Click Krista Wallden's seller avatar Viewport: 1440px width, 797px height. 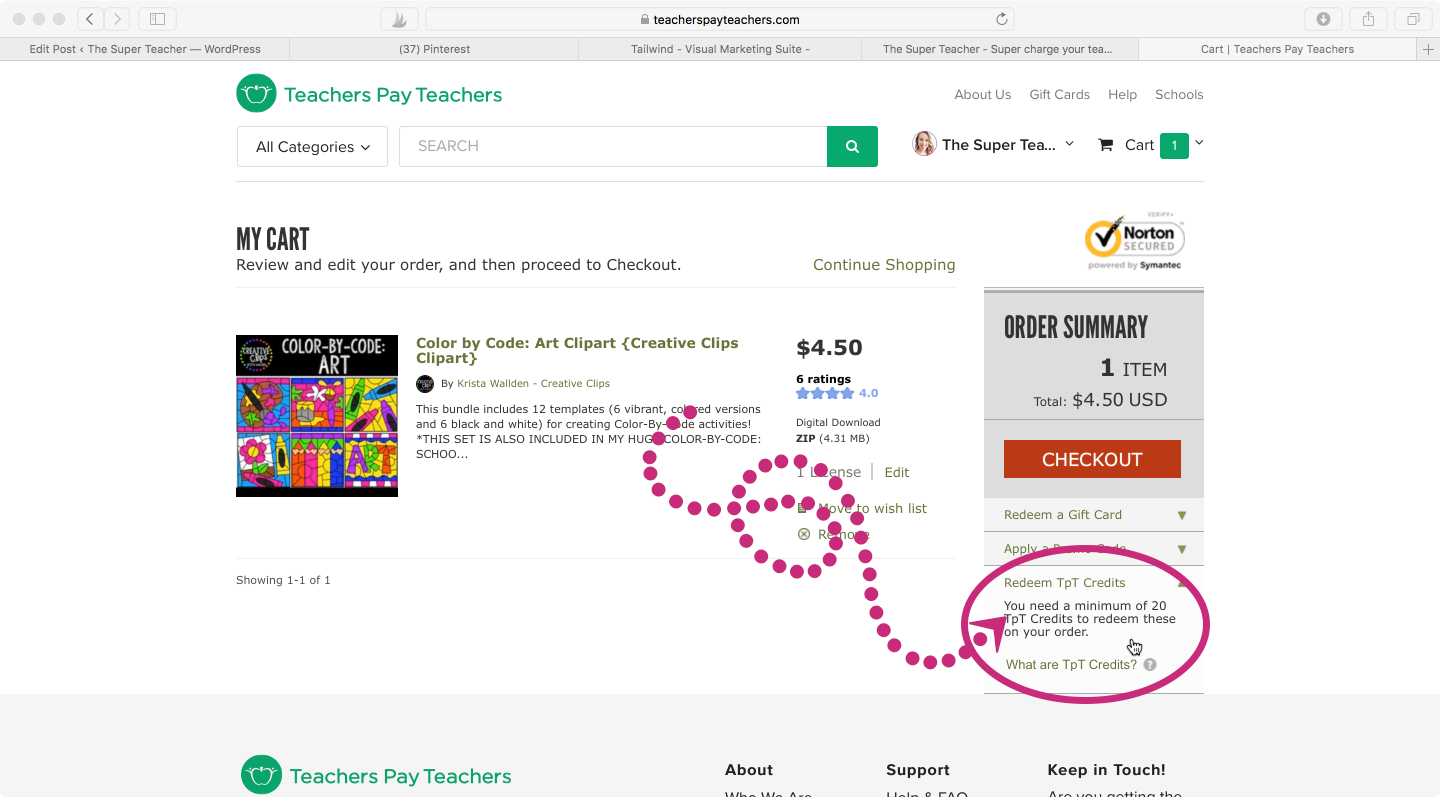[425, 384]
